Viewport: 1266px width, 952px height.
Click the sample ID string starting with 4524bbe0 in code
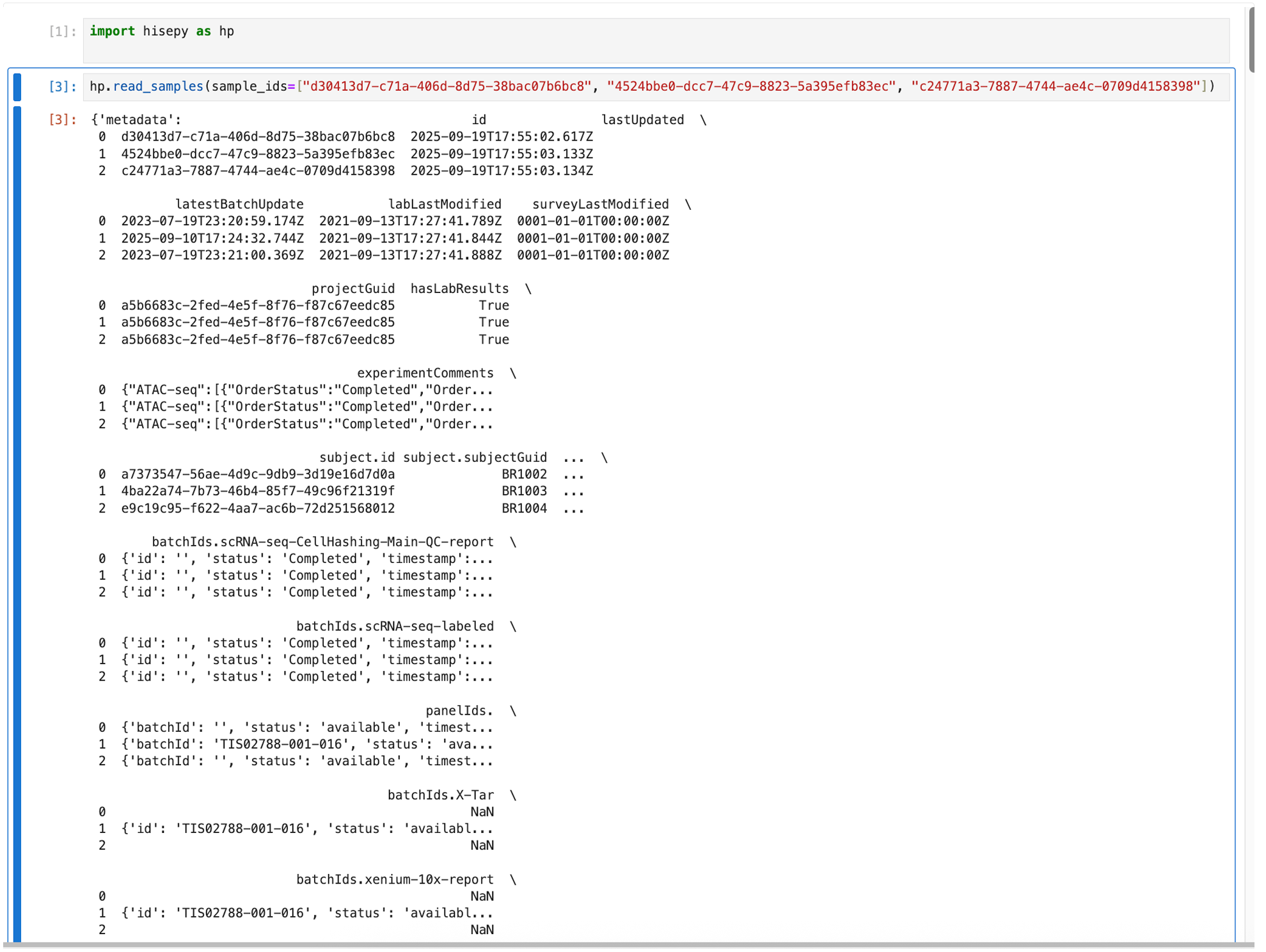751,86
